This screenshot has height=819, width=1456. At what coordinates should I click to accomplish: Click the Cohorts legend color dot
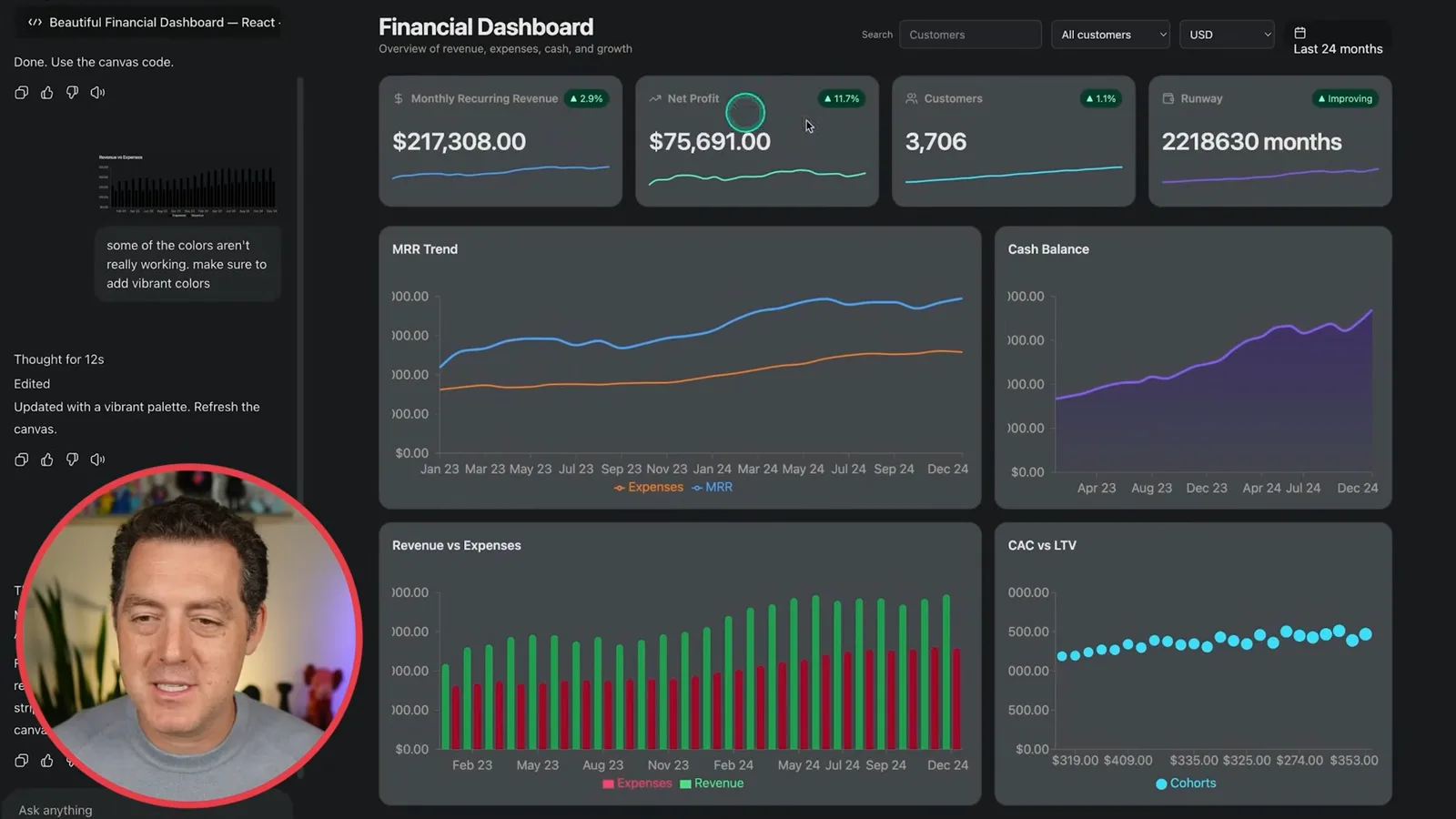(1161, 784)
